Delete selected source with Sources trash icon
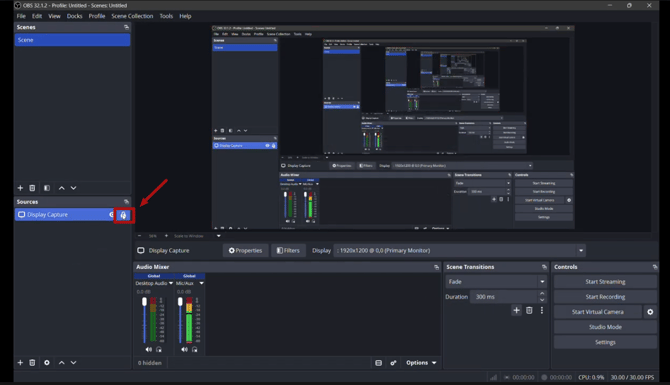This screenshot has width=670, height=385. (32, 363)
